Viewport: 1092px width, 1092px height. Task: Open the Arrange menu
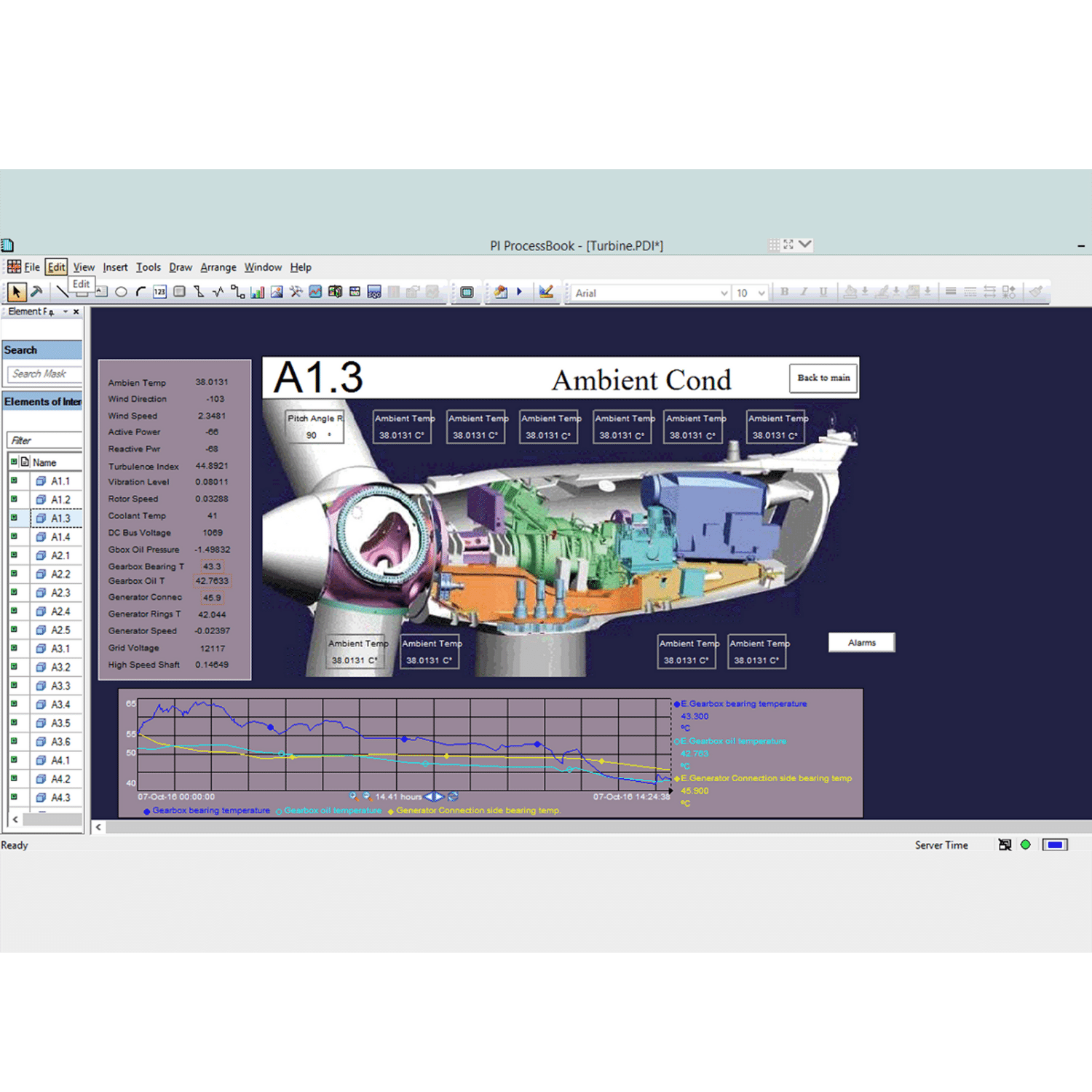coord(218,267)
